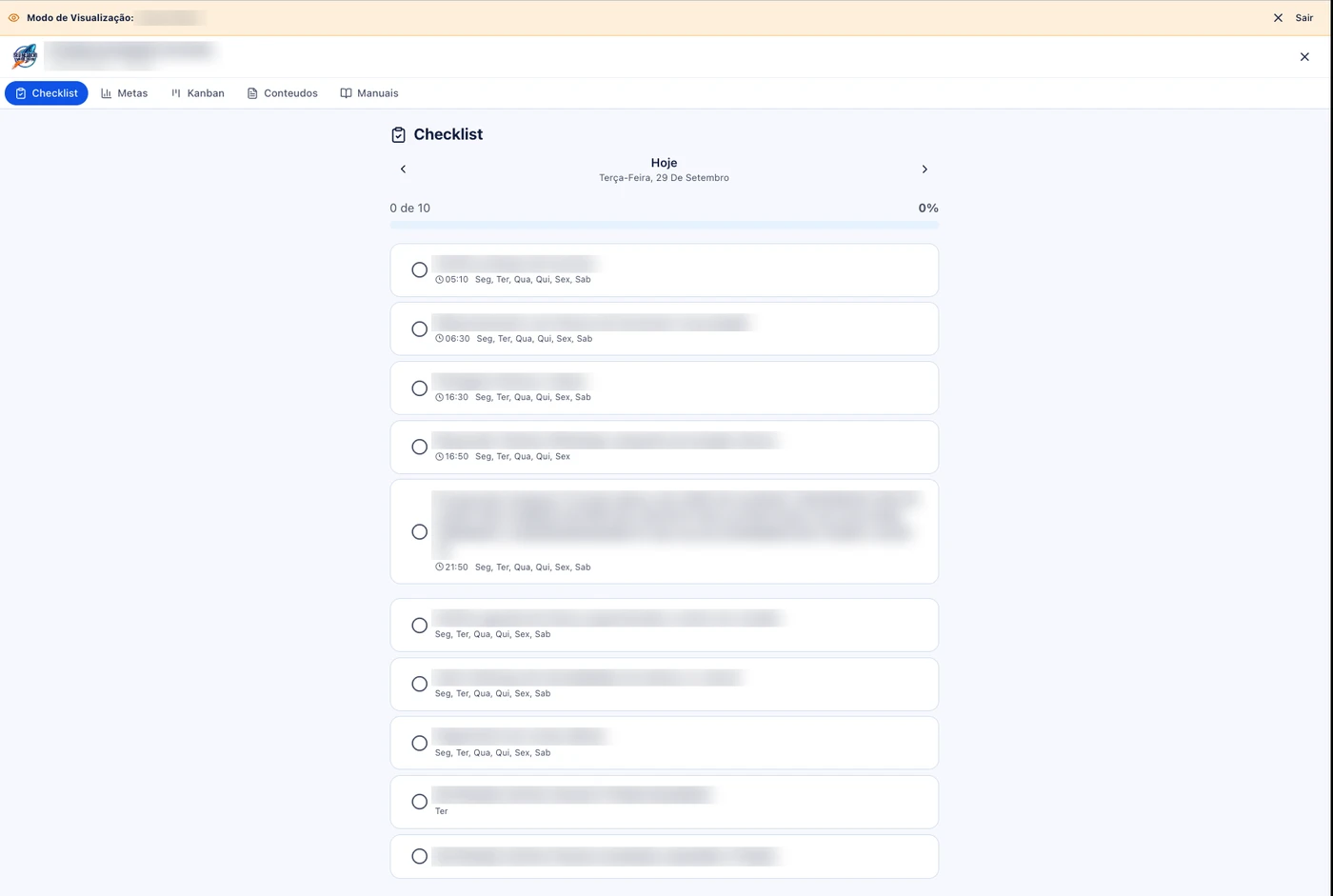Click 'Terça-Feira, 29 De Setembro' date text
The width and height of the screenshot is (1333, 896).
664,178
